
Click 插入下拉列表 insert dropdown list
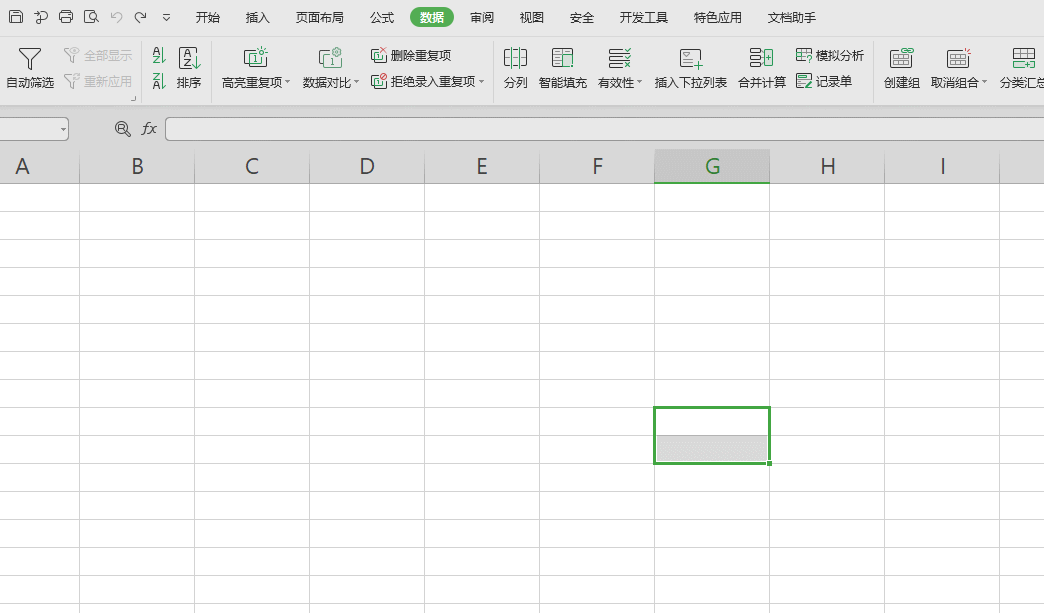(690, 68)
